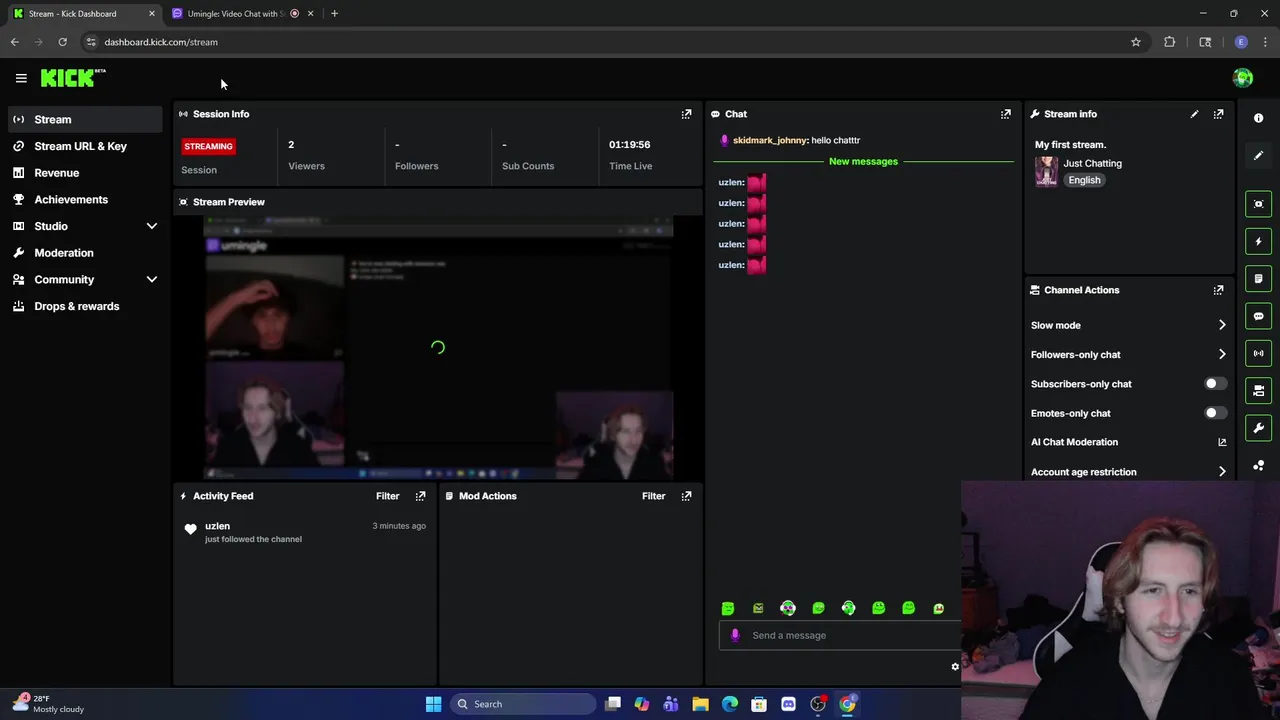This screenshot has width=1280, height=720.
Task: Toggle the lightning activity feed icon in right sidebar
Action: click(x=1259, y=241)
